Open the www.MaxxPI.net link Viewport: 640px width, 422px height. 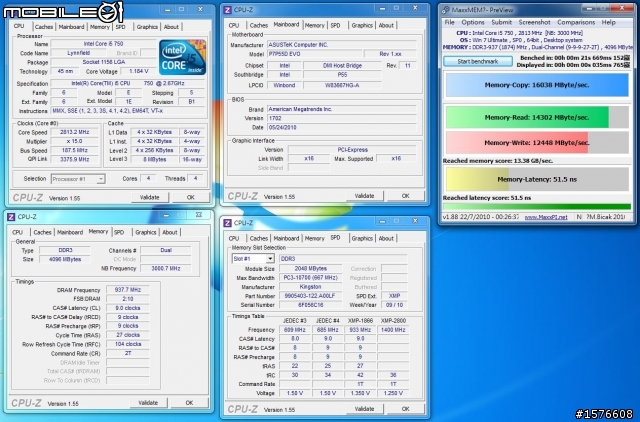(x=546, y=217)
